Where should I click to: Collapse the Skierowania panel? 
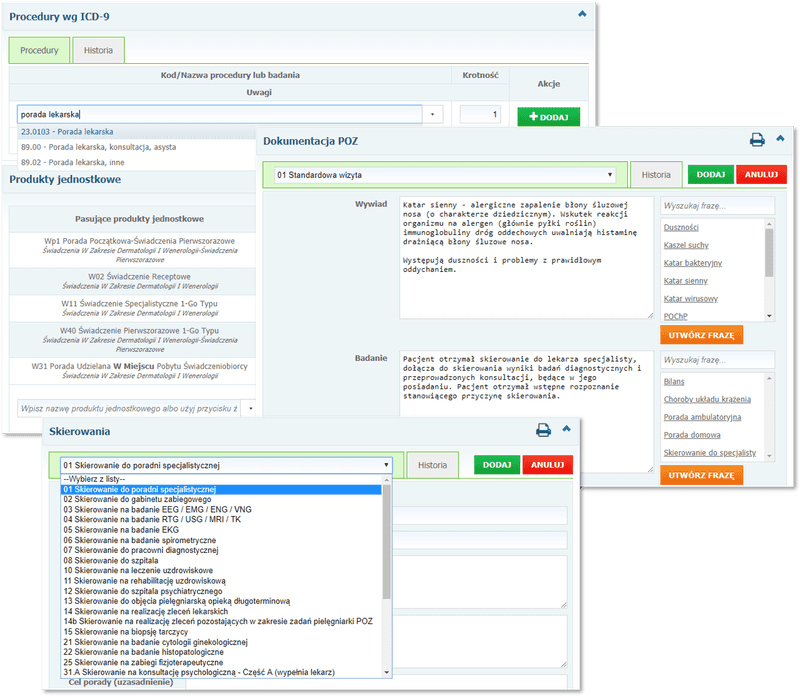[x=566, y=430]
